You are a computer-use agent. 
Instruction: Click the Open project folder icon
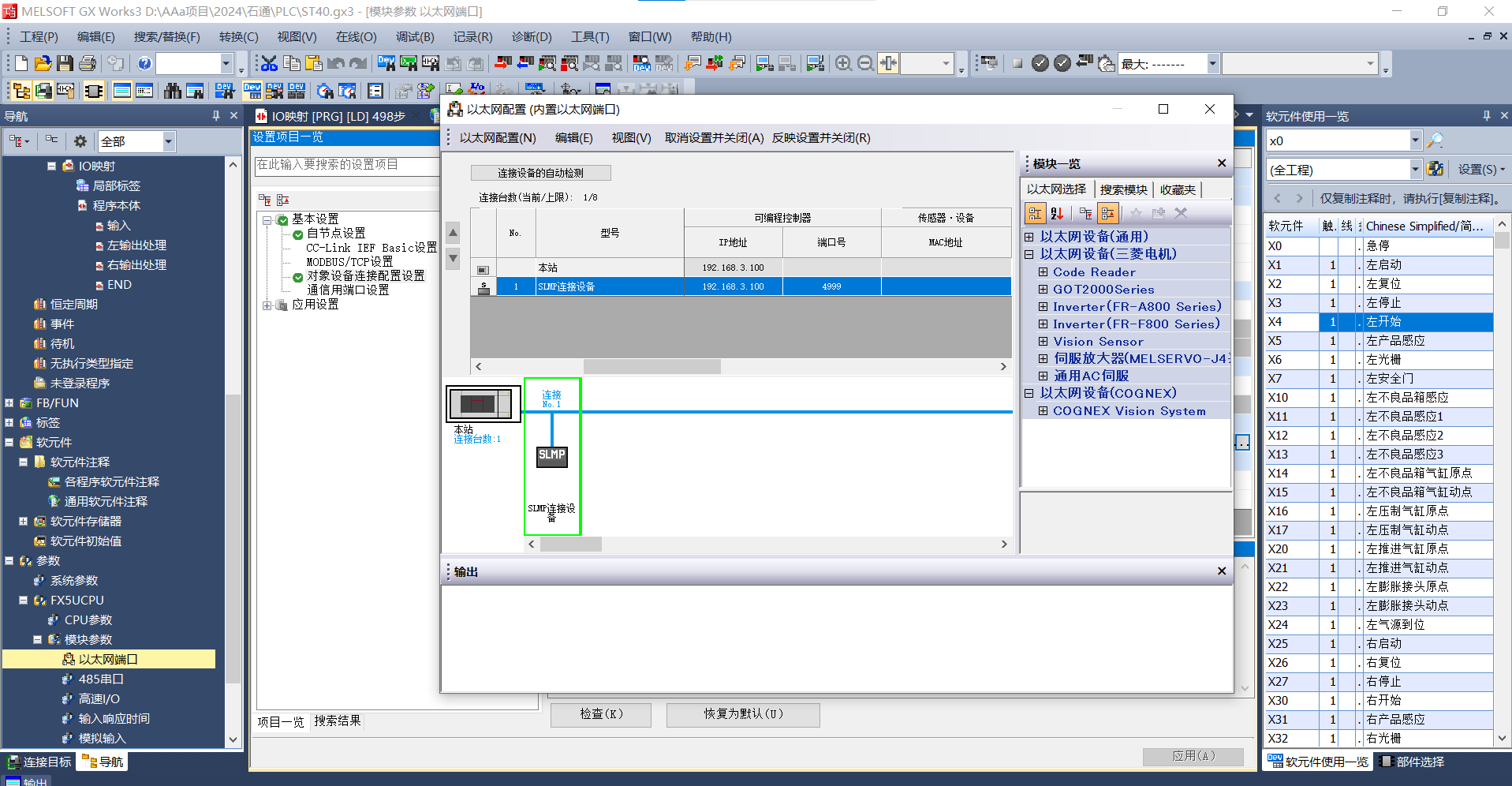pyautogui.click(x=43, y=64)
